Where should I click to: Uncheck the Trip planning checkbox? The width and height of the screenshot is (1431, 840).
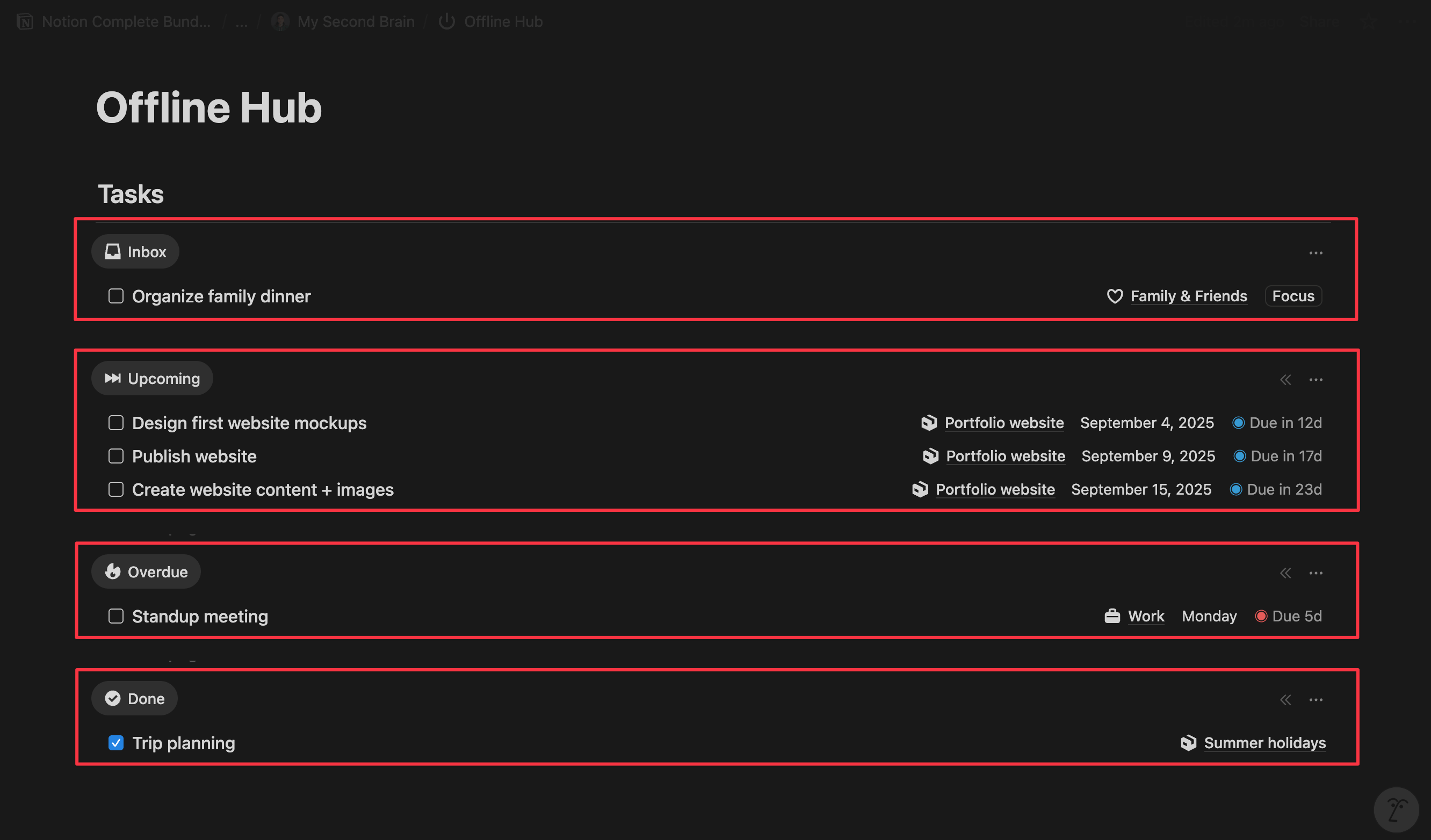(116, 743)
